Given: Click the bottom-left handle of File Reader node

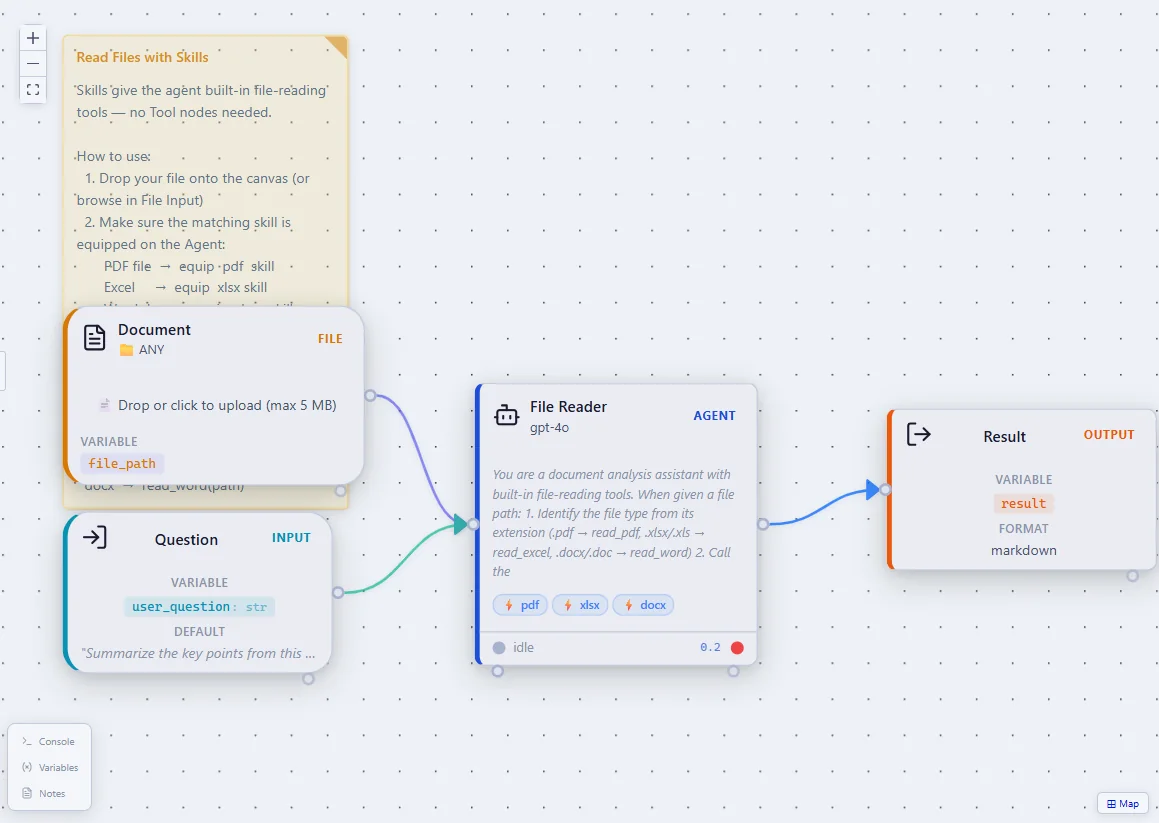Looking at the screenshot, I should (x=497, y=671).
